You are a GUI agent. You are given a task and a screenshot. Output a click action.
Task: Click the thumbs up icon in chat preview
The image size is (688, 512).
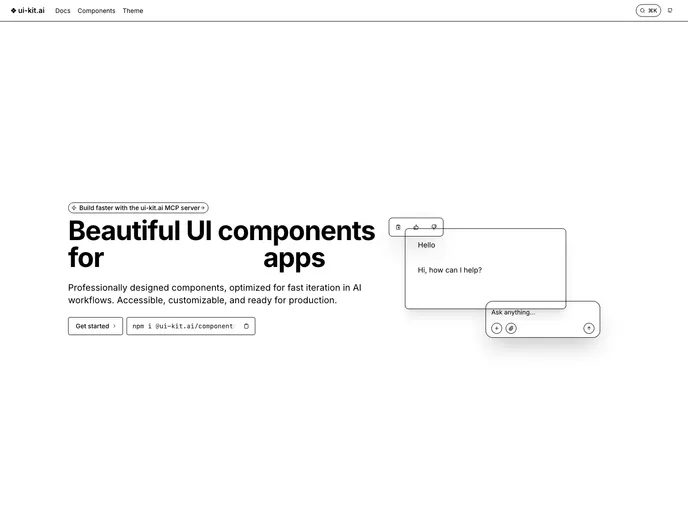coord(416,227)
